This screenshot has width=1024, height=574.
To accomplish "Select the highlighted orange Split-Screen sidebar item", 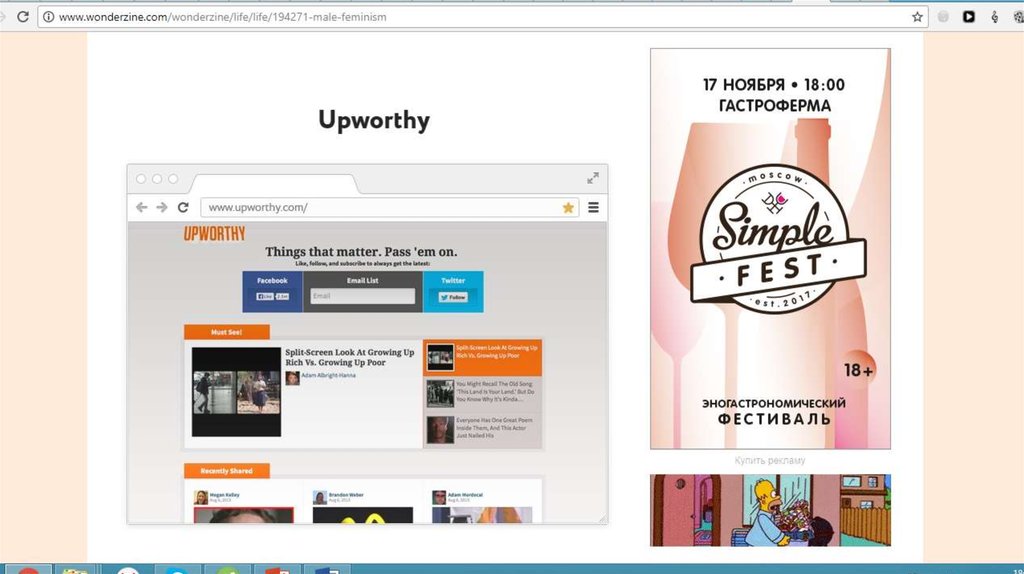I will pyautogui.click(x=483, y=357).
